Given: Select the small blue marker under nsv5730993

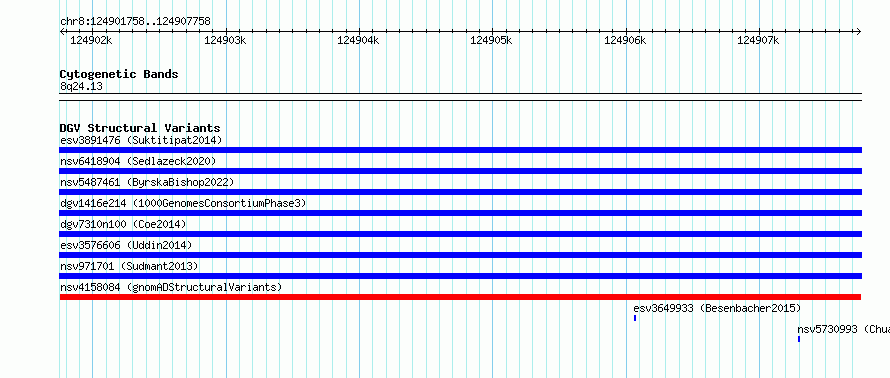Looking at the screenshot, I should click(799, 339).
